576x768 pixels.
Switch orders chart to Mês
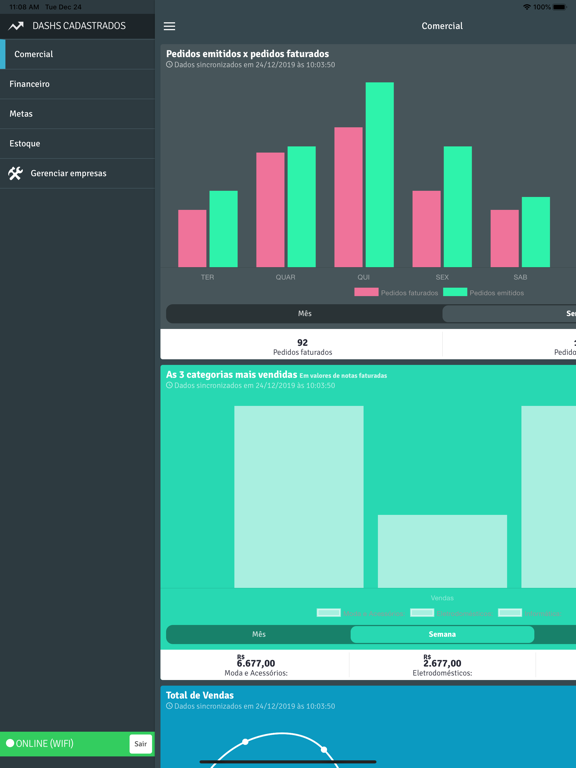pyautogui.click(x=304, y=313)
